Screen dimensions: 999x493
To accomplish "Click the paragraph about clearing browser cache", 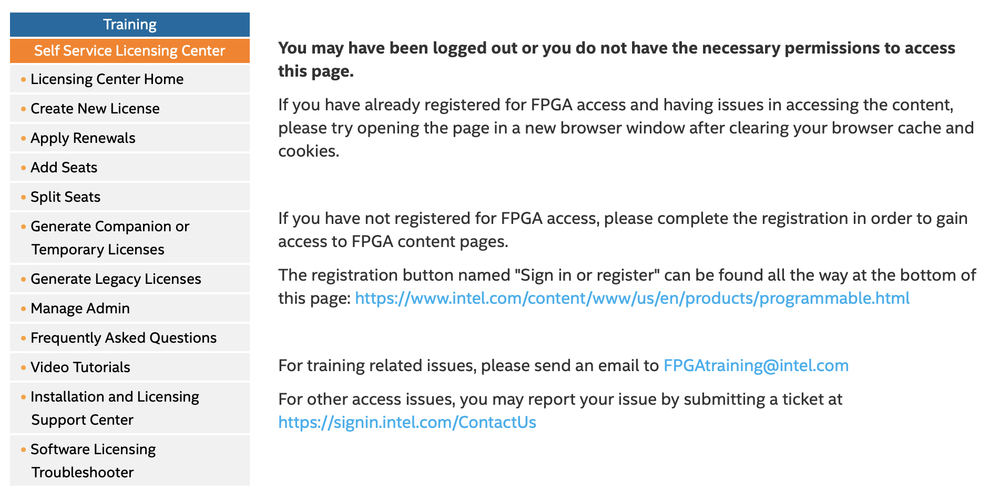I will (625, 128).
